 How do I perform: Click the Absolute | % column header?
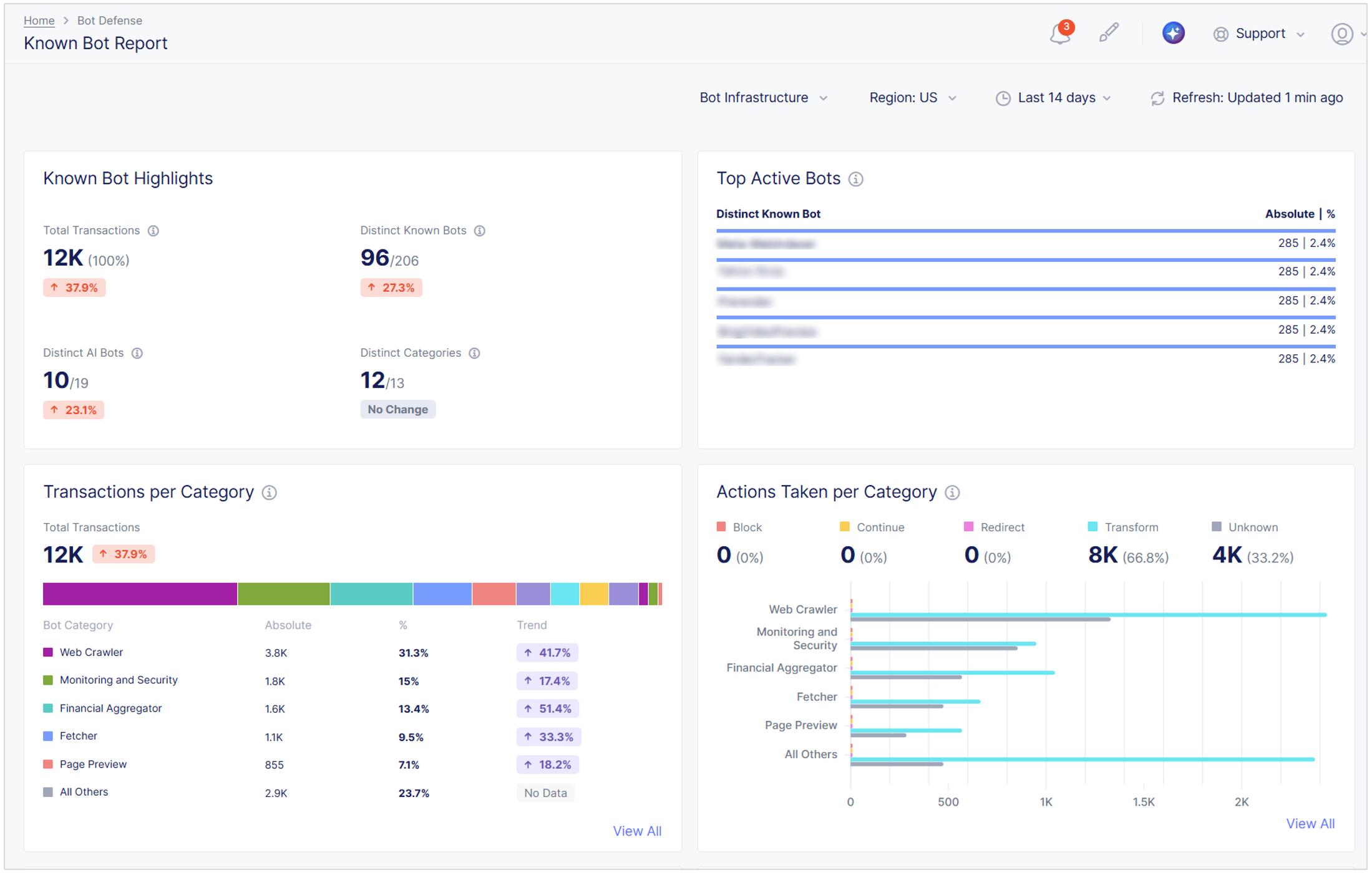[x=1300, y=215]
